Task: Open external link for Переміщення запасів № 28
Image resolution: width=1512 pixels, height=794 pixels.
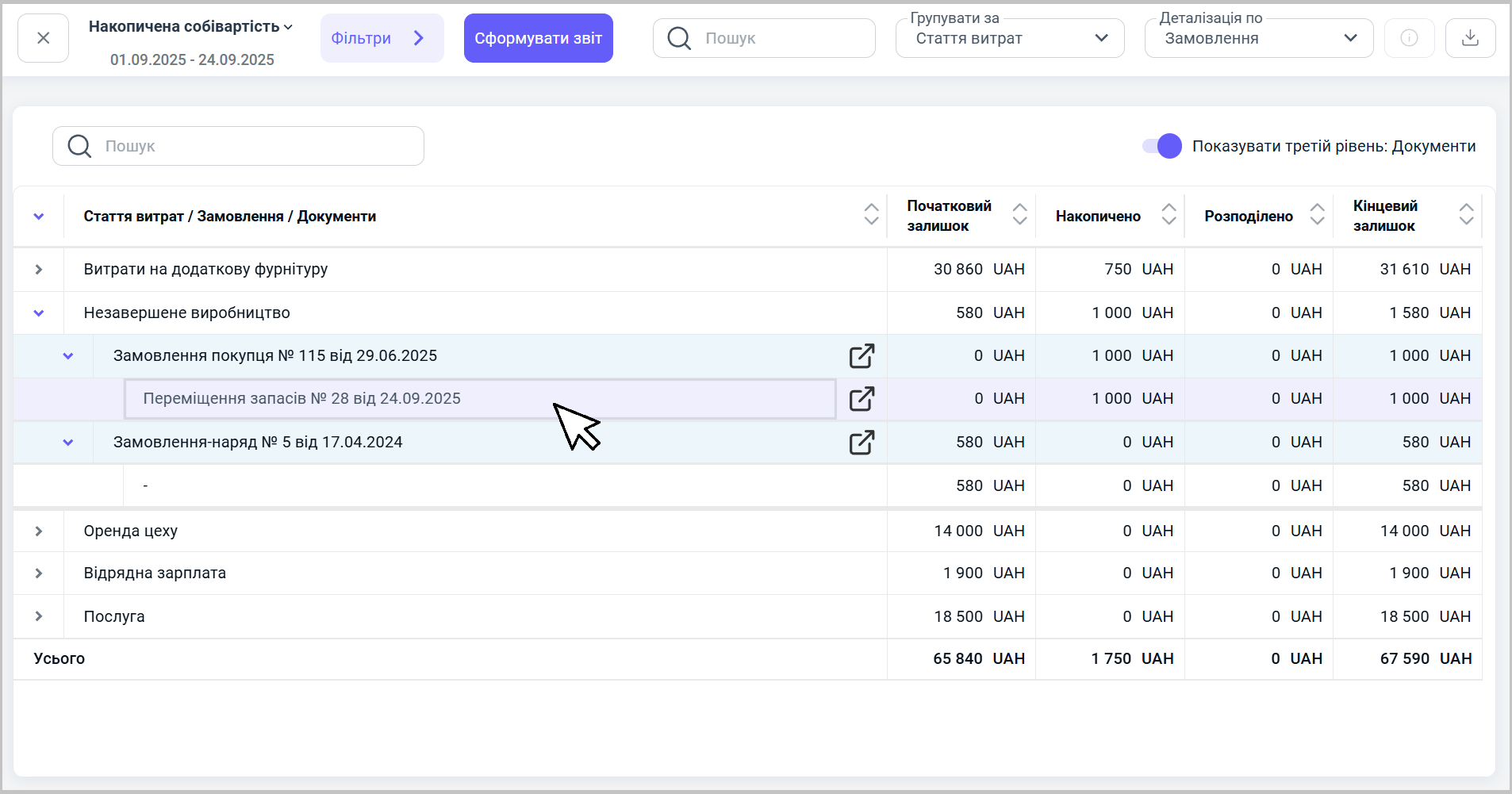Action: coord(862,399)
